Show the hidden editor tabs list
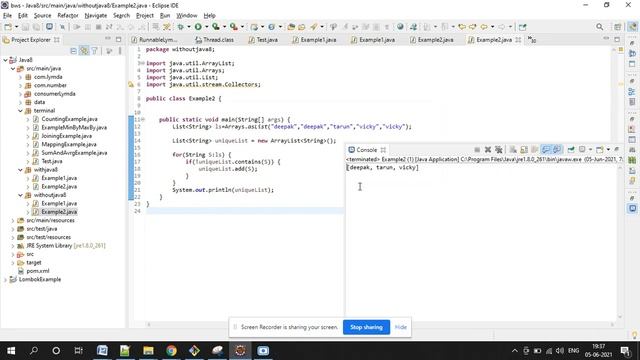The width and height of the screenshot is (640, 360). (532, 40)
